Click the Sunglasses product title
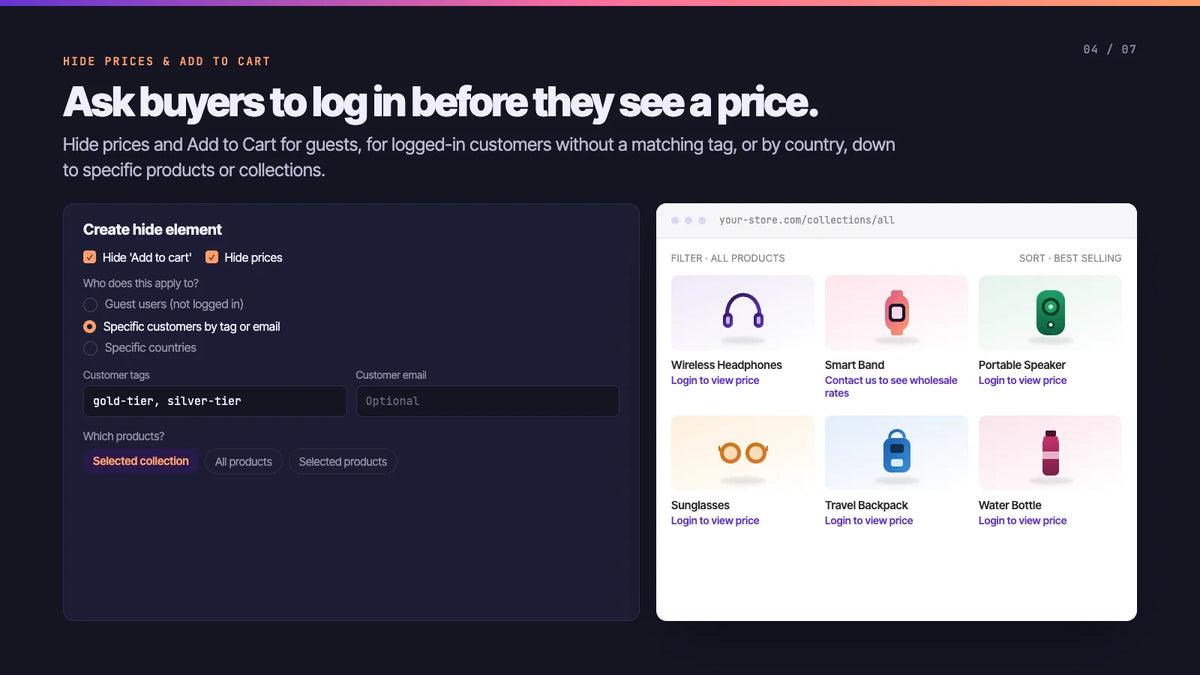1200x675 pixels. (700, 505)
